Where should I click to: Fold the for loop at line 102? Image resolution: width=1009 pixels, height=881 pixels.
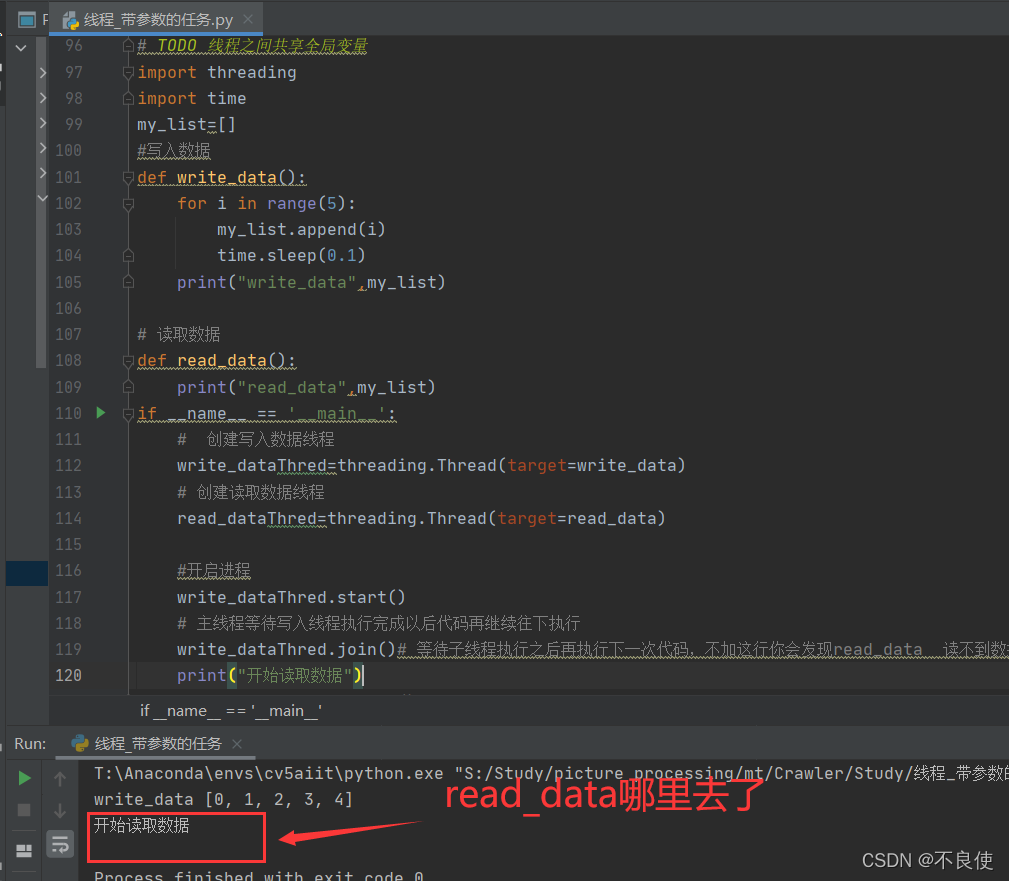pyautogui.click(x=128, y=204)
